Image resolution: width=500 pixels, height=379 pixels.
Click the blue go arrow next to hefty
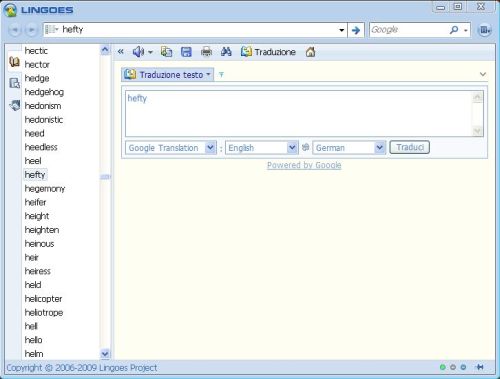(x=356, y=30)
